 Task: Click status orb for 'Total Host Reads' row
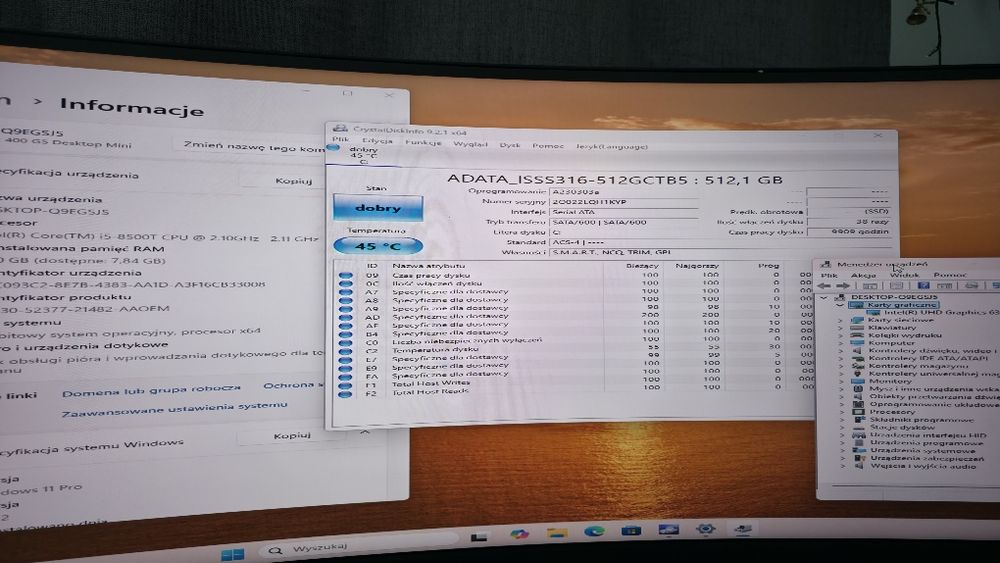coord(345,393)
